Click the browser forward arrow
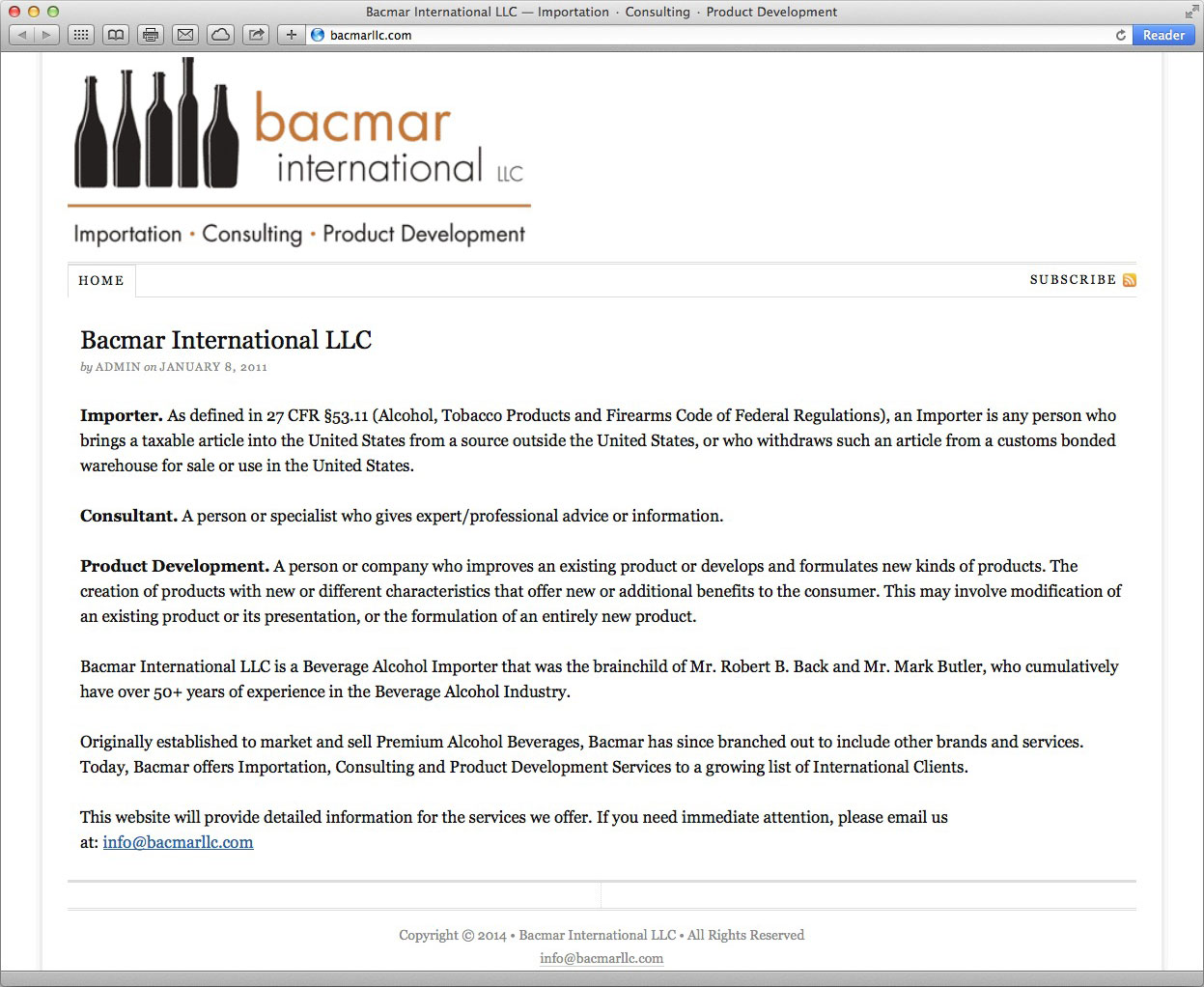Viewport: 1204px width, 987px height. pos(46,35)
